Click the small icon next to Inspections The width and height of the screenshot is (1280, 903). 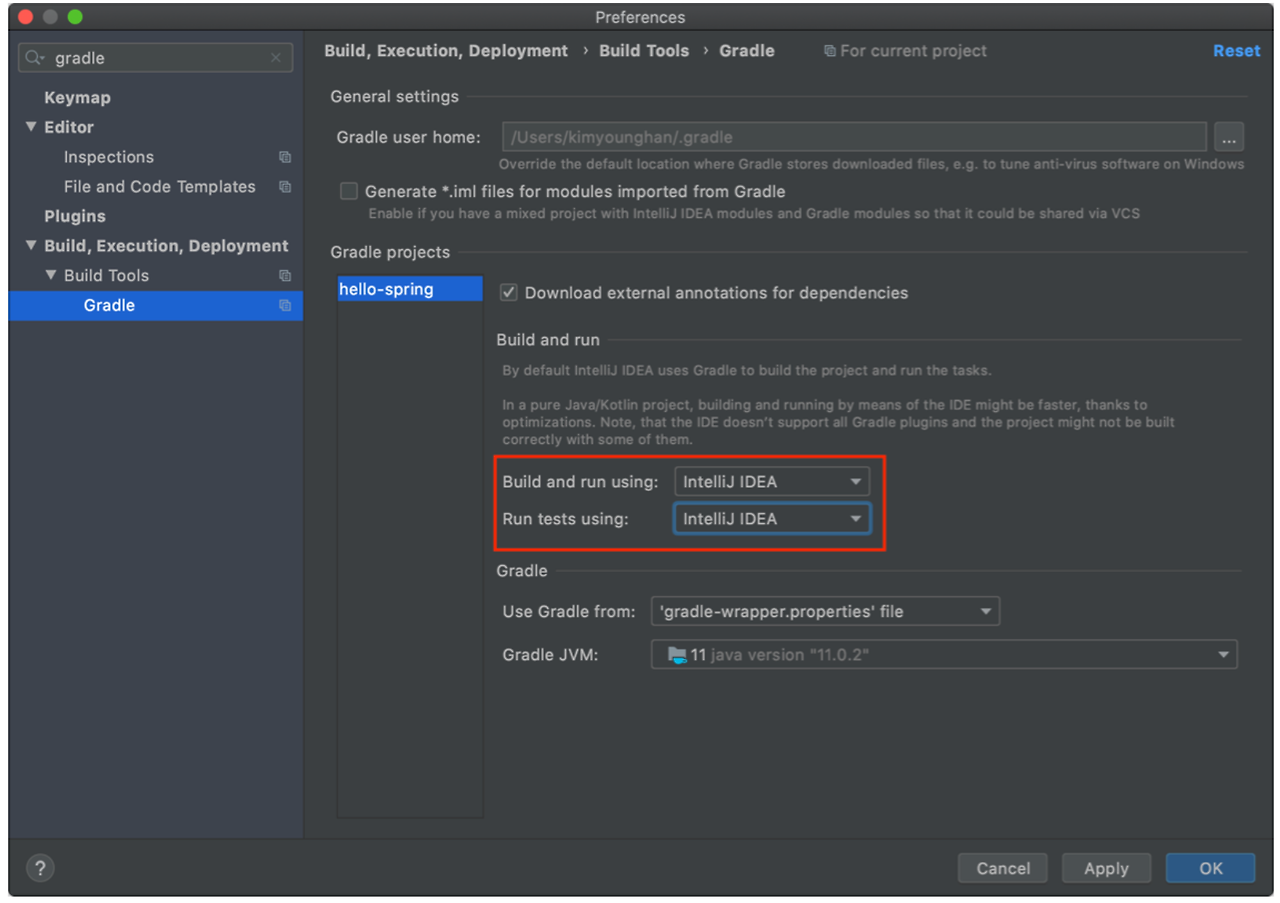(x=284, y=157)
